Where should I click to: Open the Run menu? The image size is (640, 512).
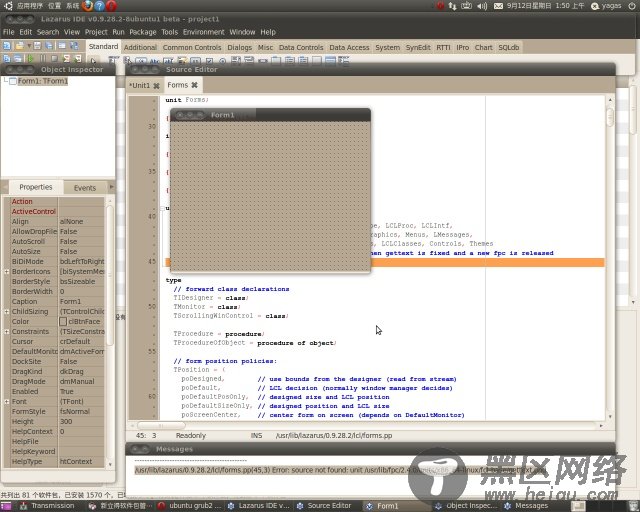click(118, 32)
